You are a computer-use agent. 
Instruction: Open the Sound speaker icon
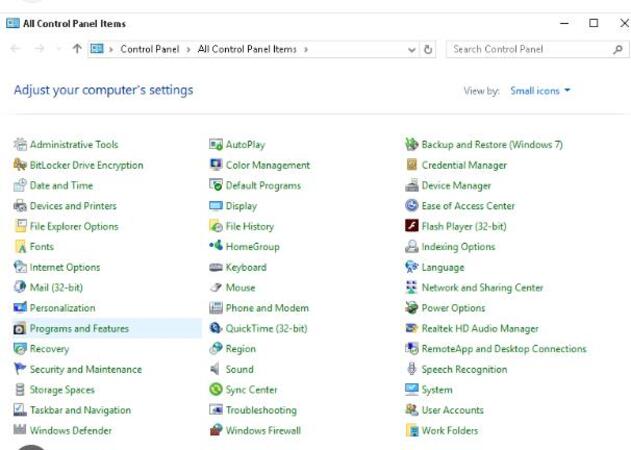pyautogui.click(x=216, y=369)
